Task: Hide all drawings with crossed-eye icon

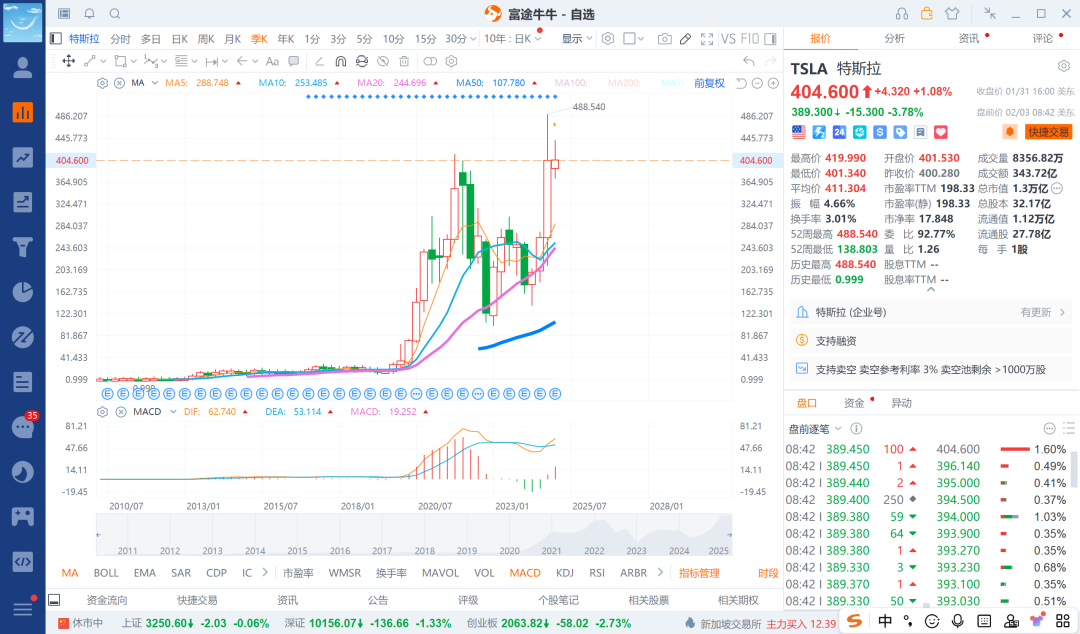Action: click(383, 61)
